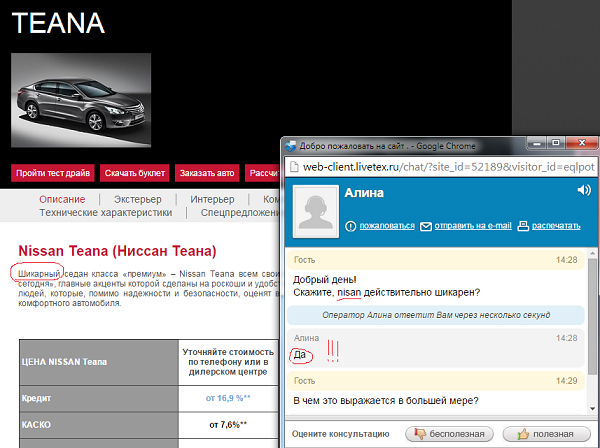The height and width of the screenshot is (448, 600).
Task: Rate consultation as полезная
Action: point(546,434)
